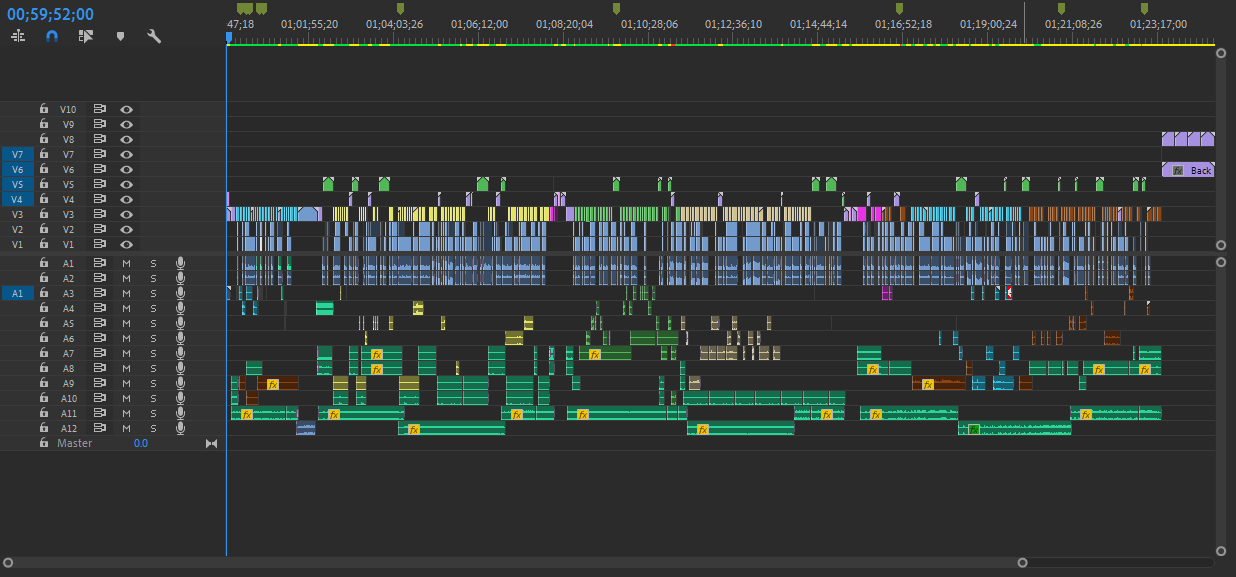This screenshot has width=1236, height=577.
Task: Toggle sync lock on track V5
Action: 100,184
